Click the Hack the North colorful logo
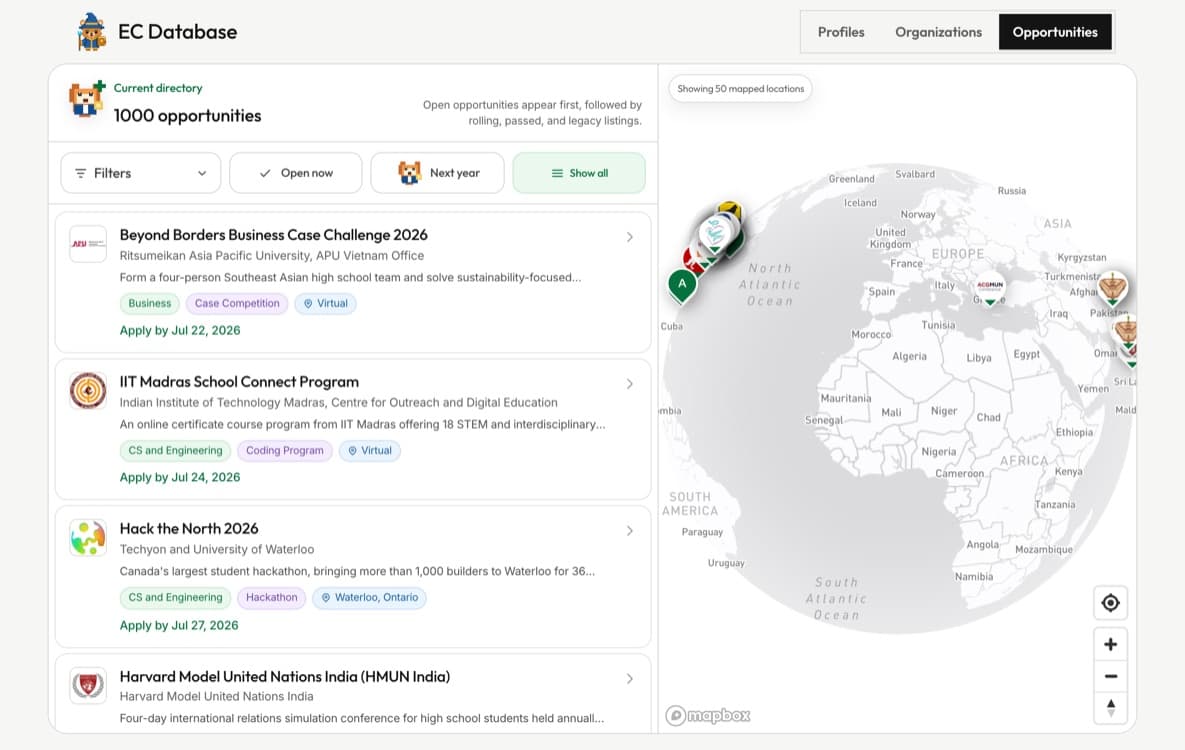 [88, 538]
